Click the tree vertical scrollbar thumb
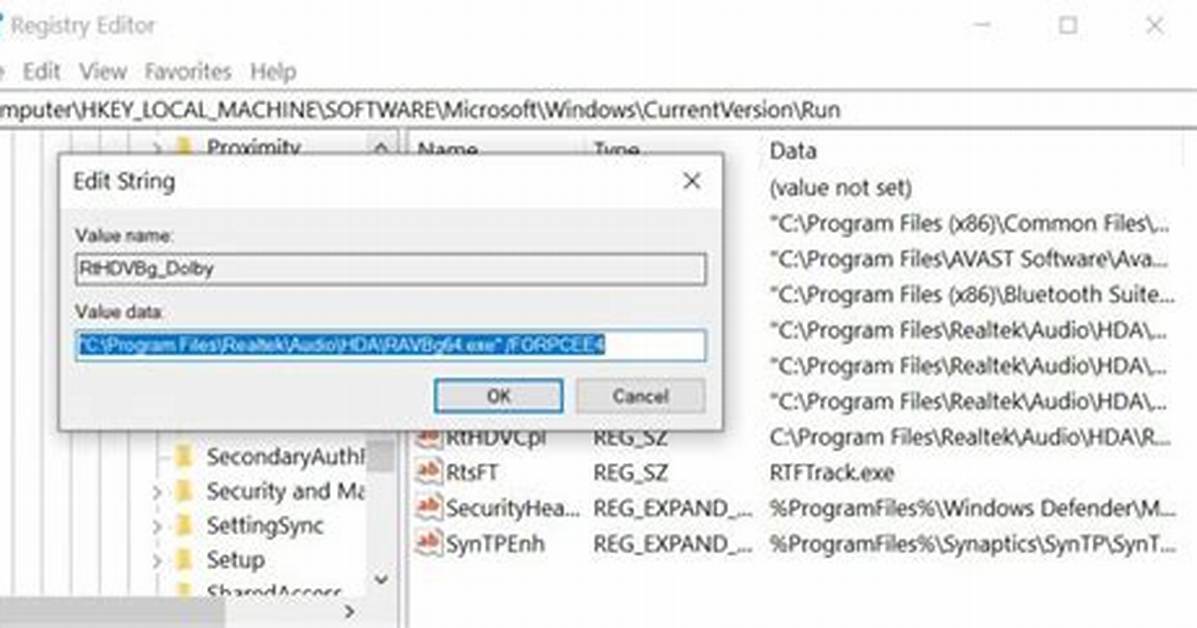 pyautogui.click(x=381, y=456)
